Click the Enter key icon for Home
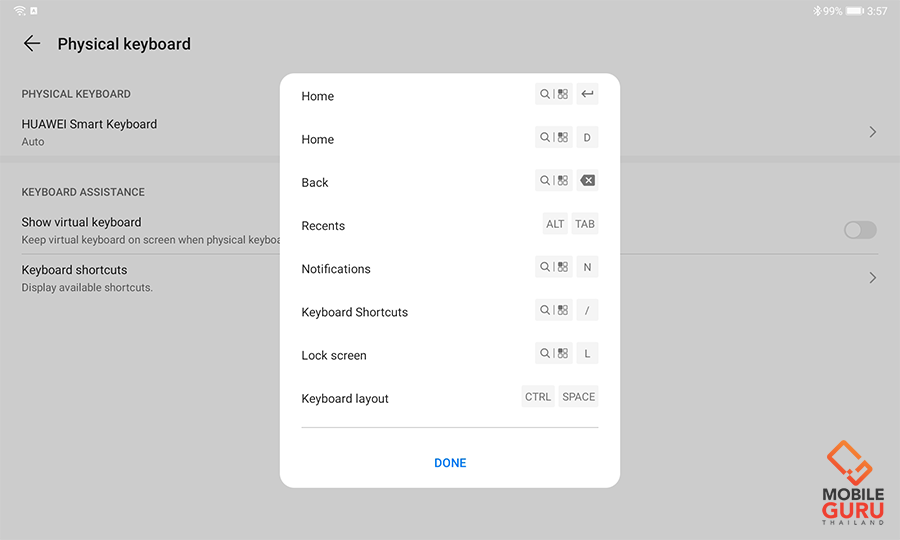The image size is (900, 540). point(588,95)
